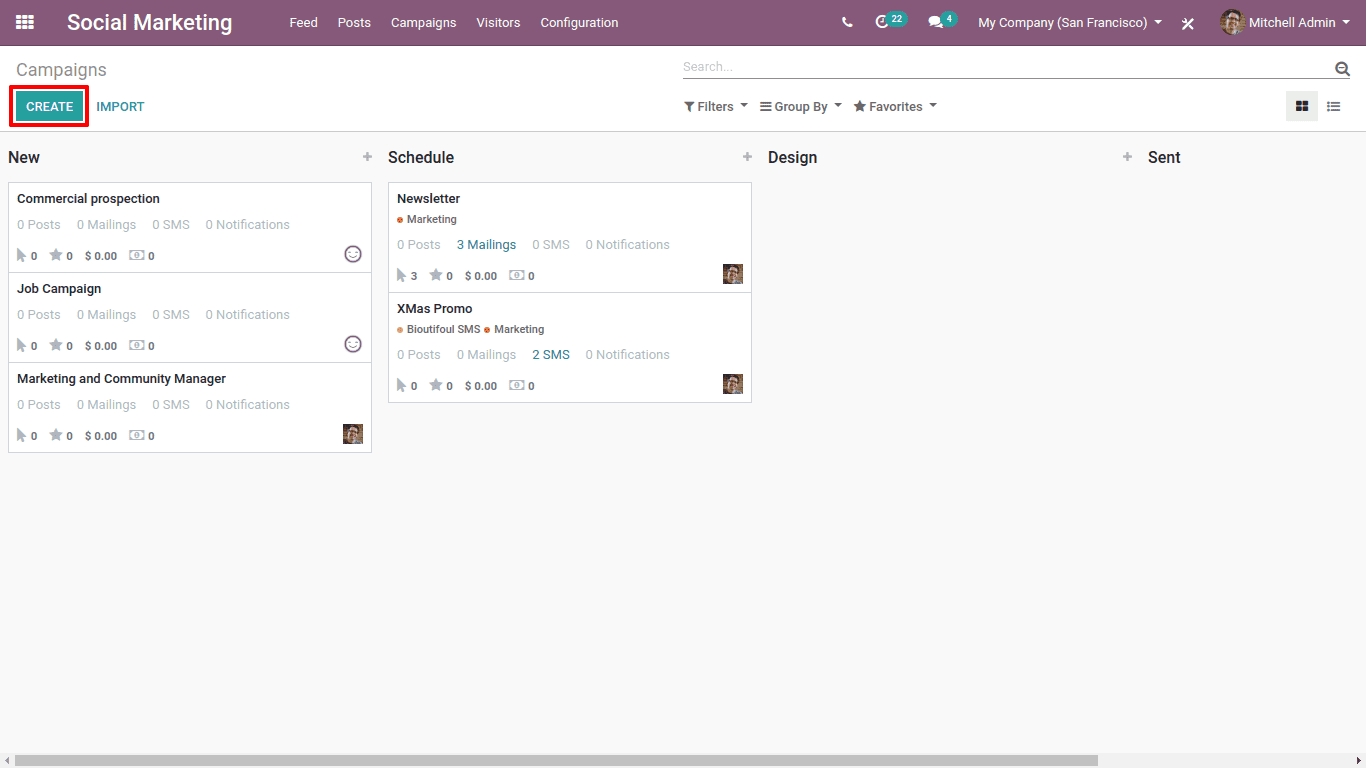1366x768 pixels.
Task: Open the Job Campaign card title
Action: click(59, 288)
